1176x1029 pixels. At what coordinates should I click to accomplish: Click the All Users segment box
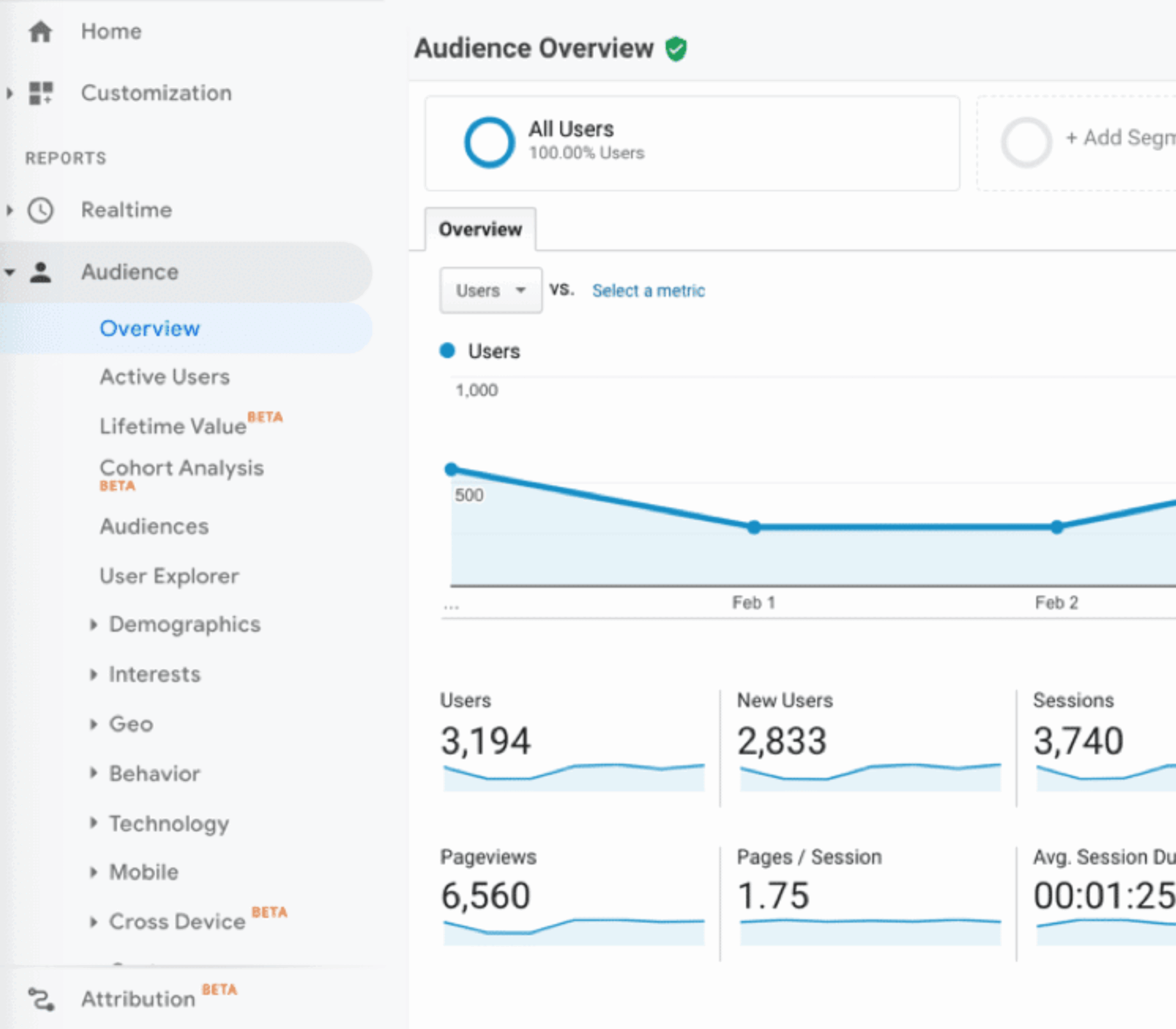coord(692,143)
